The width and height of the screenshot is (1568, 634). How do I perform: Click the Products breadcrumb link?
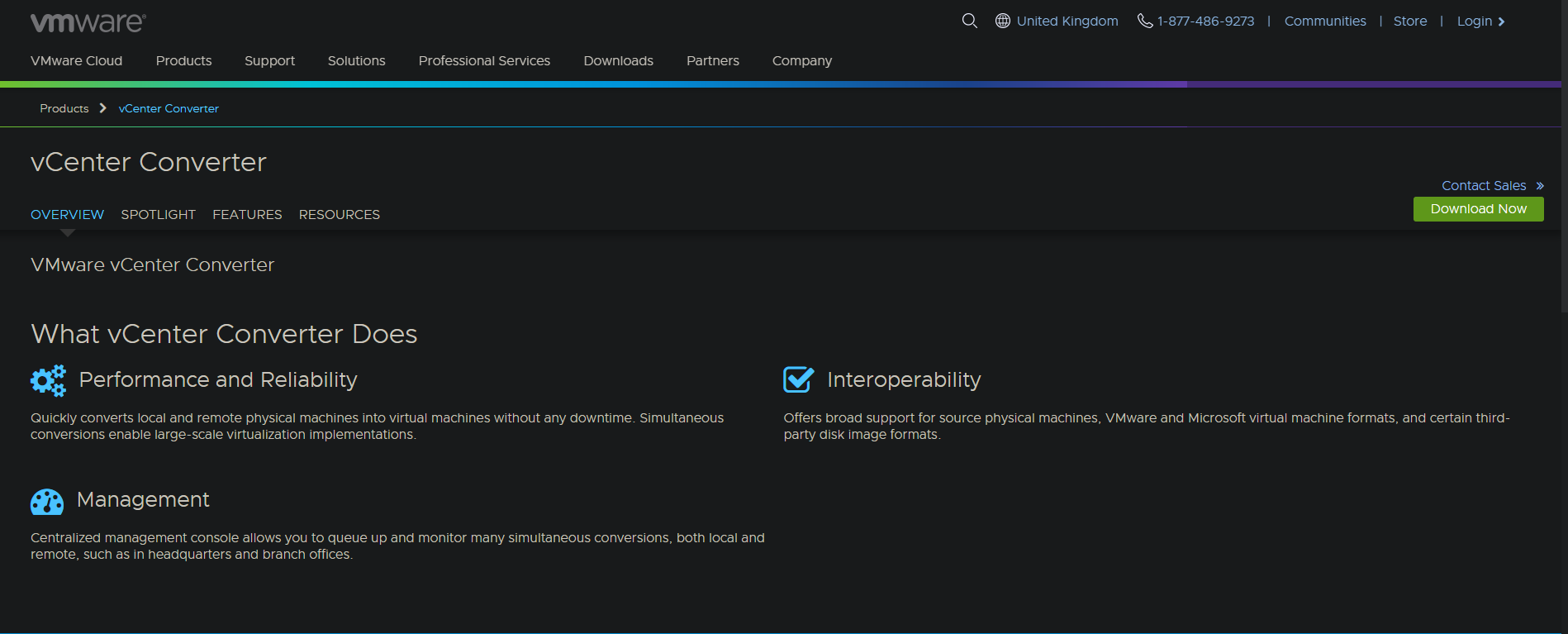click(64, 108)
